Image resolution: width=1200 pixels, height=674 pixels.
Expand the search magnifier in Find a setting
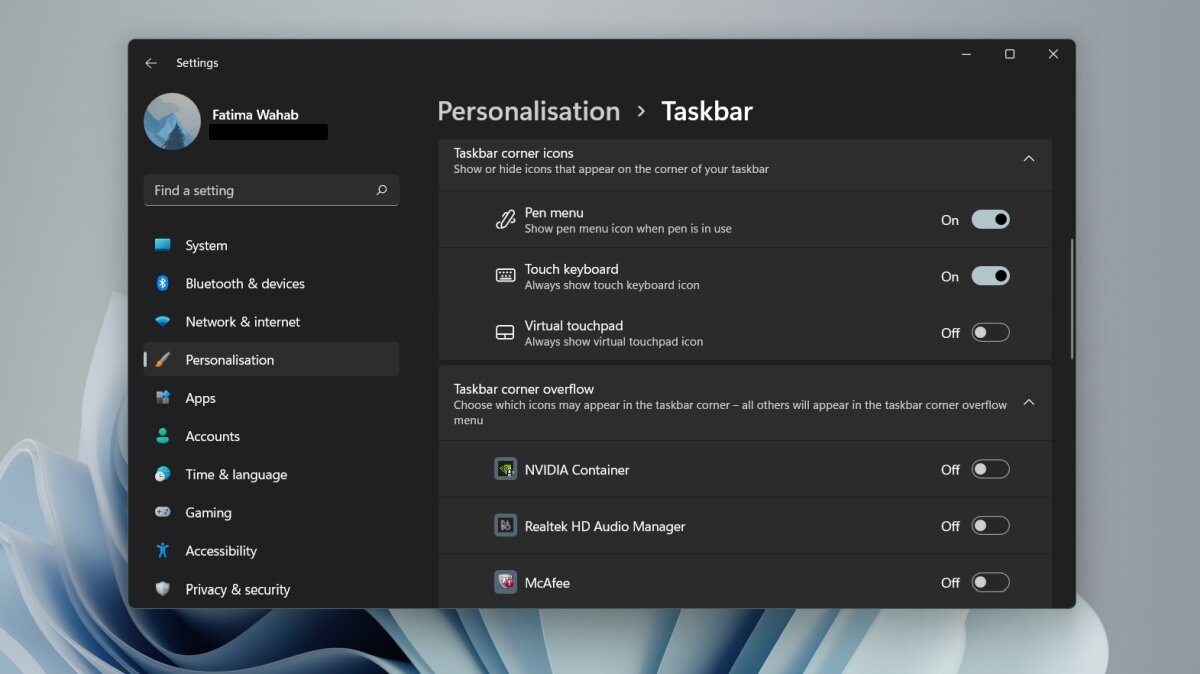381,189
